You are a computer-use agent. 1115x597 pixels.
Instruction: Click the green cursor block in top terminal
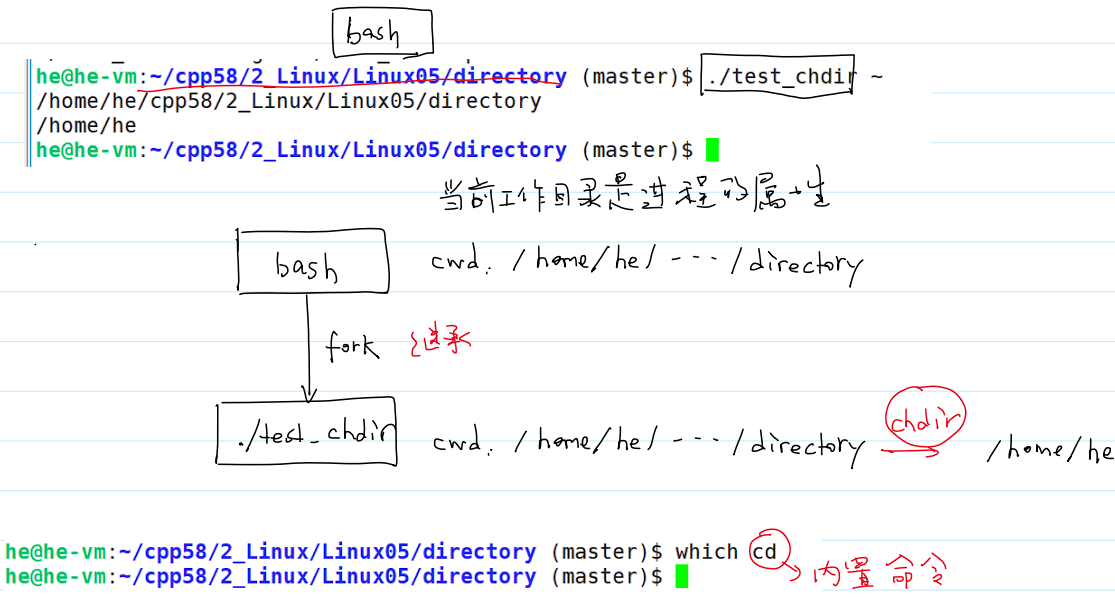[x=712, y=150]
